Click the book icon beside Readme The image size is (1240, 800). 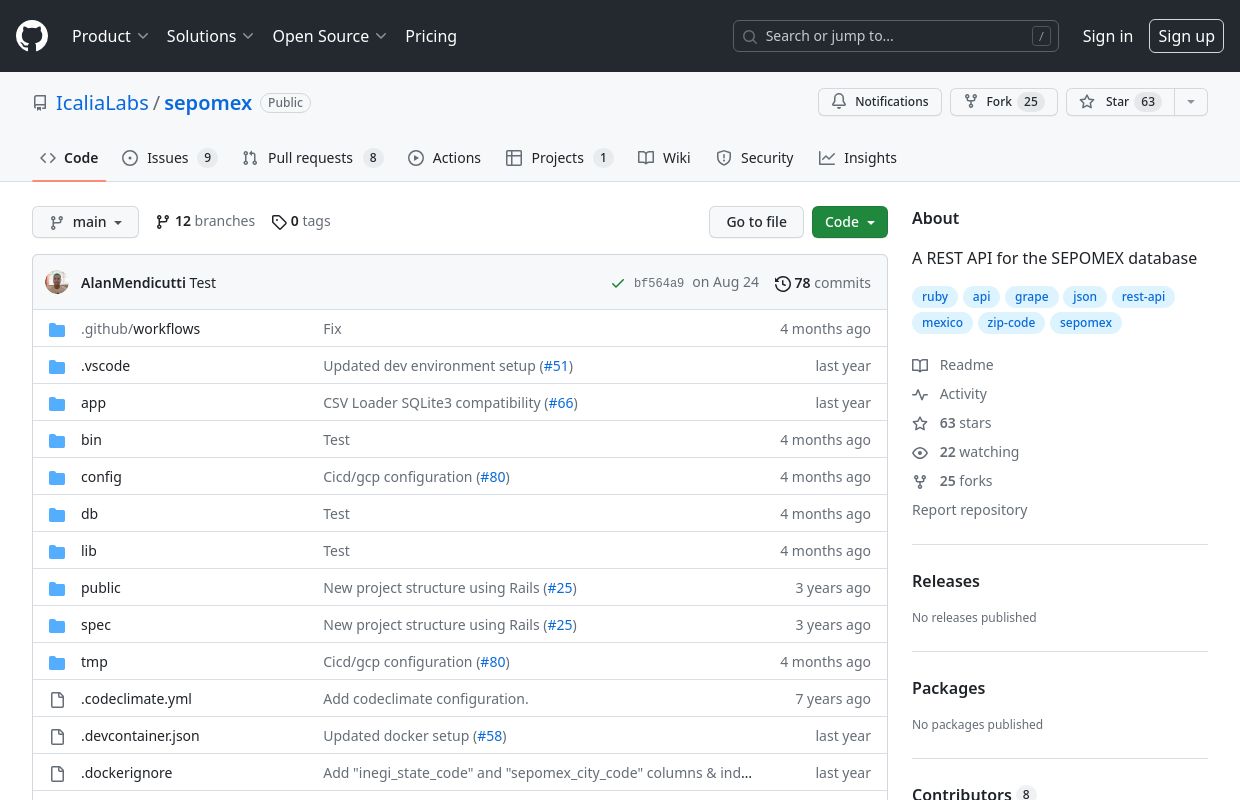tap(920, 365)
